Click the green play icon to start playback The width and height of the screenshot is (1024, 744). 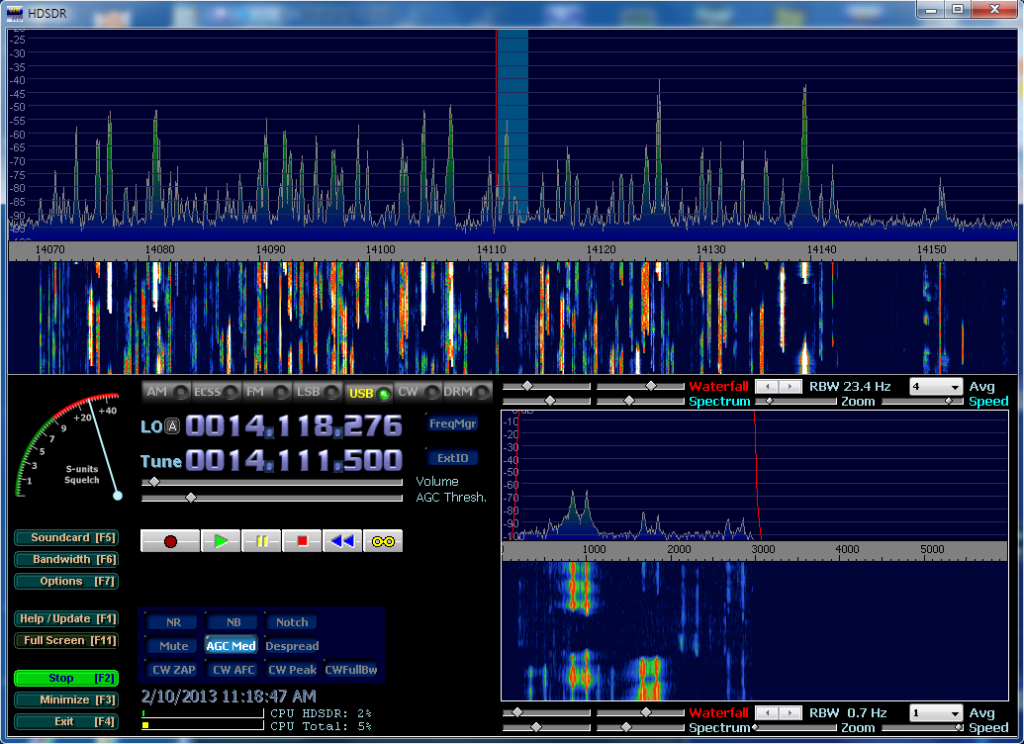coord(221,540)
